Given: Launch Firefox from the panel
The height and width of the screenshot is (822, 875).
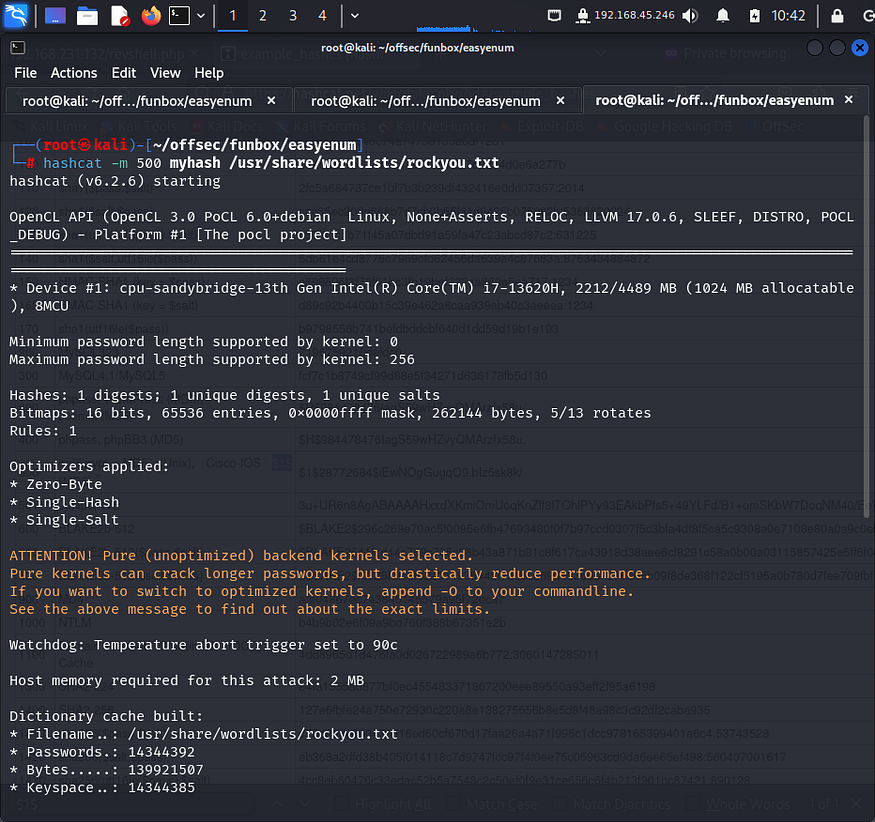Looking at the screenshot, I should point(151,16).
